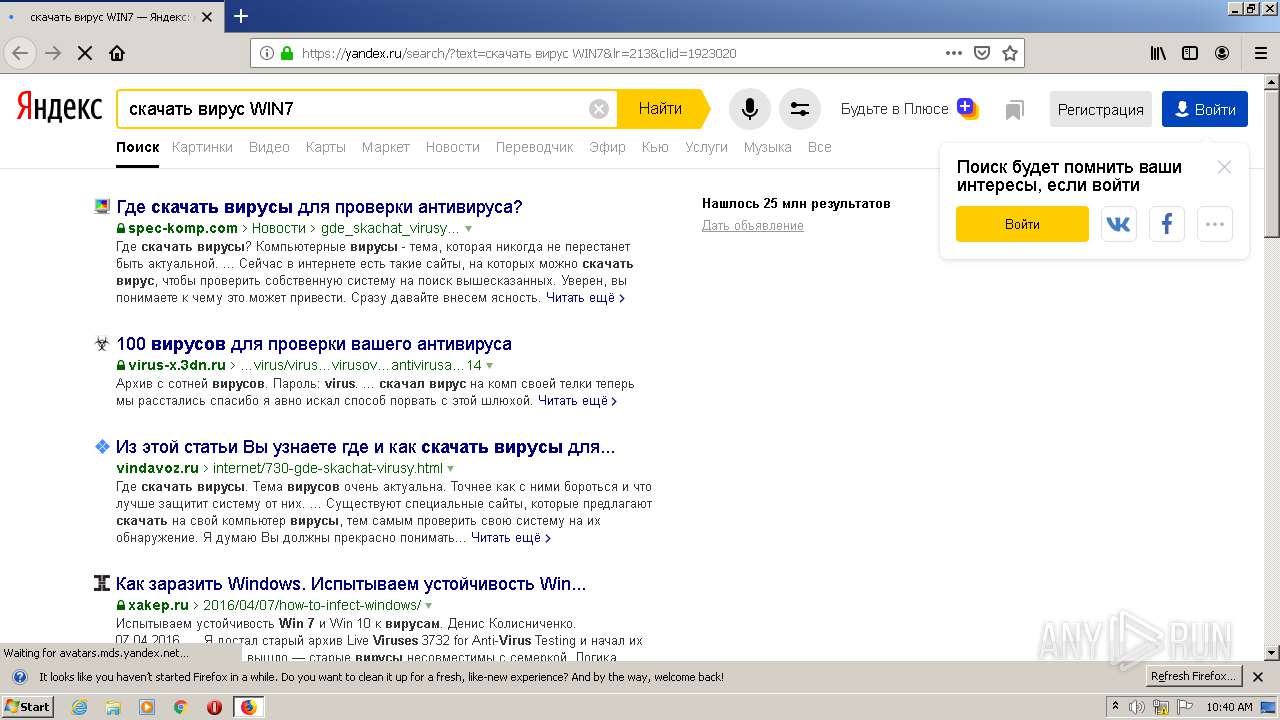
Task: Click the 'Дать объявление' link
Action: pos(753,226)
